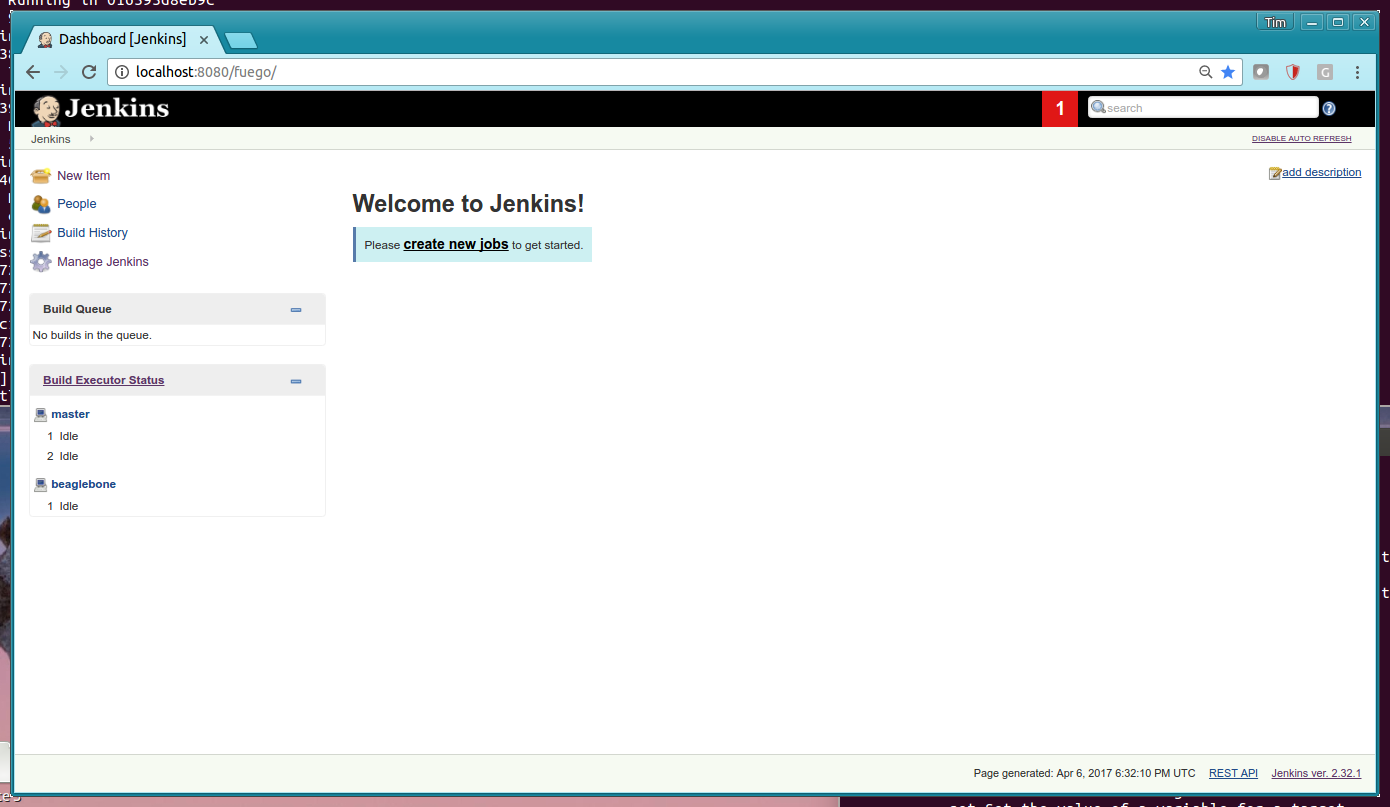1390x807 pixels.
Task: Click the Jenkins ver. 2.32.1 link
Action: pos(1316,773)
